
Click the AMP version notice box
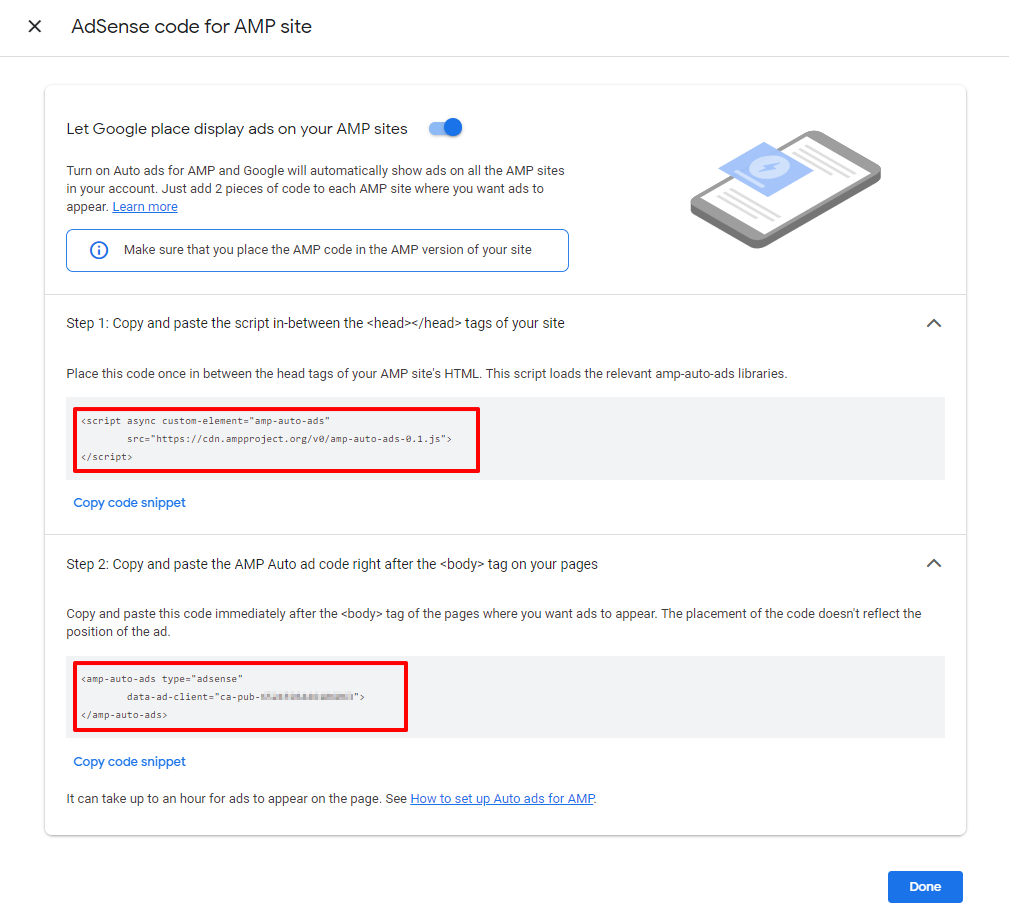(317, 250)
